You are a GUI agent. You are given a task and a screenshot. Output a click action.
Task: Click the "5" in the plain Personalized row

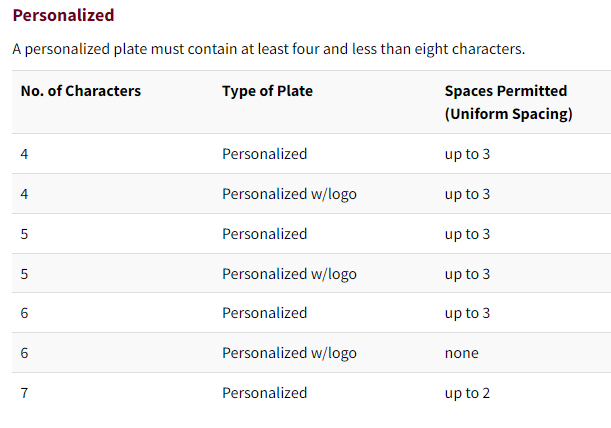[x=25, y=234]
